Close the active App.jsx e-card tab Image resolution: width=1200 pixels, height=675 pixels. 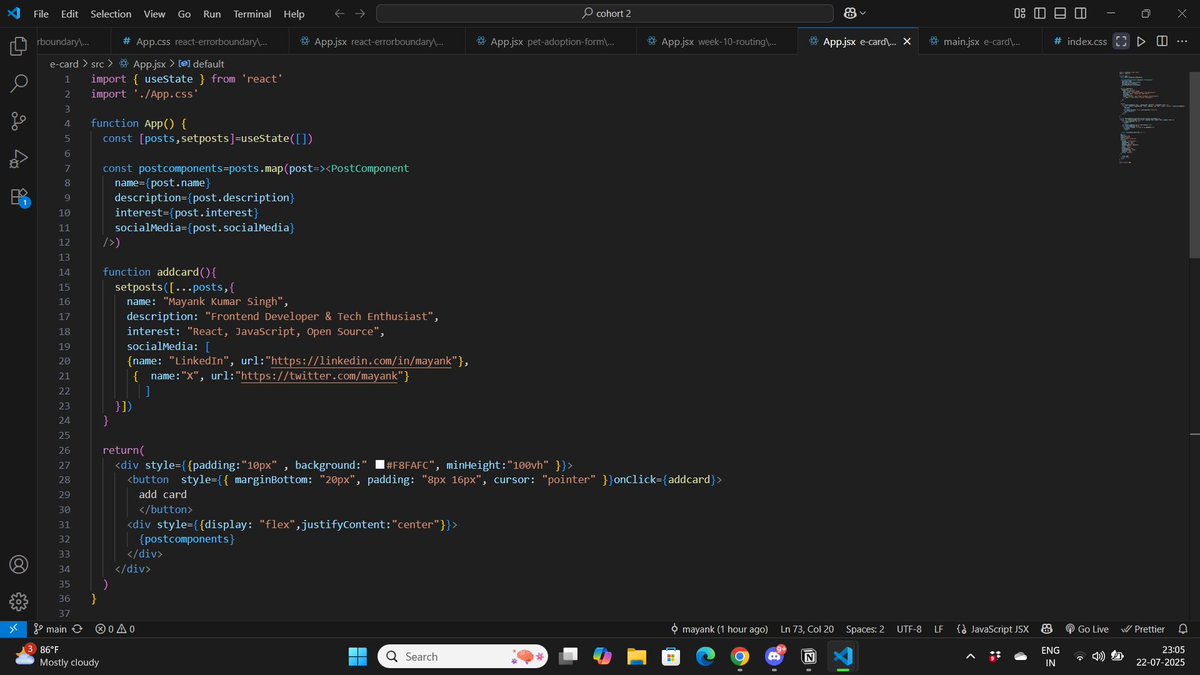tap(907, 41)
